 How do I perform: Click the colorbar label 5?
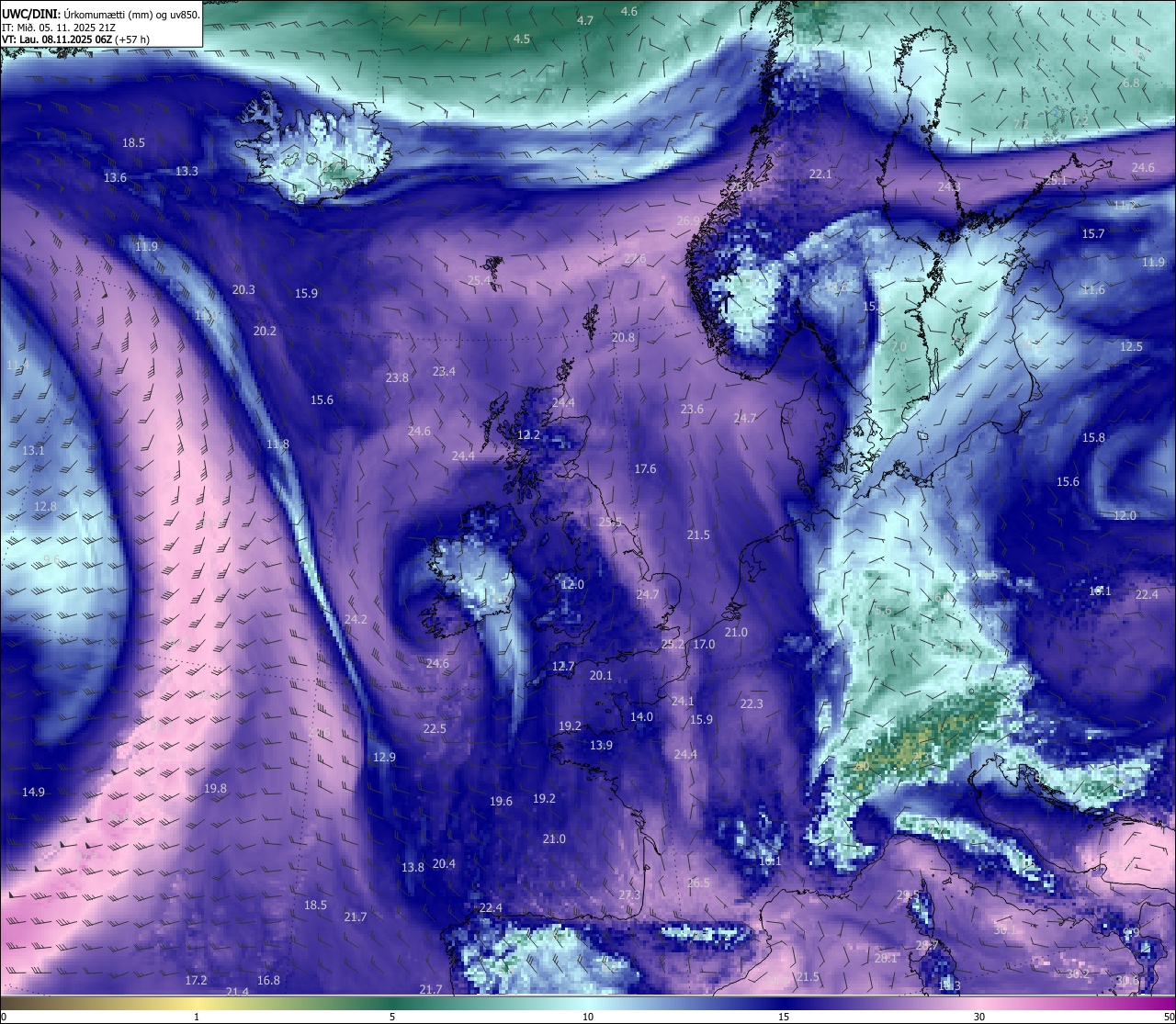point(392,1017)
